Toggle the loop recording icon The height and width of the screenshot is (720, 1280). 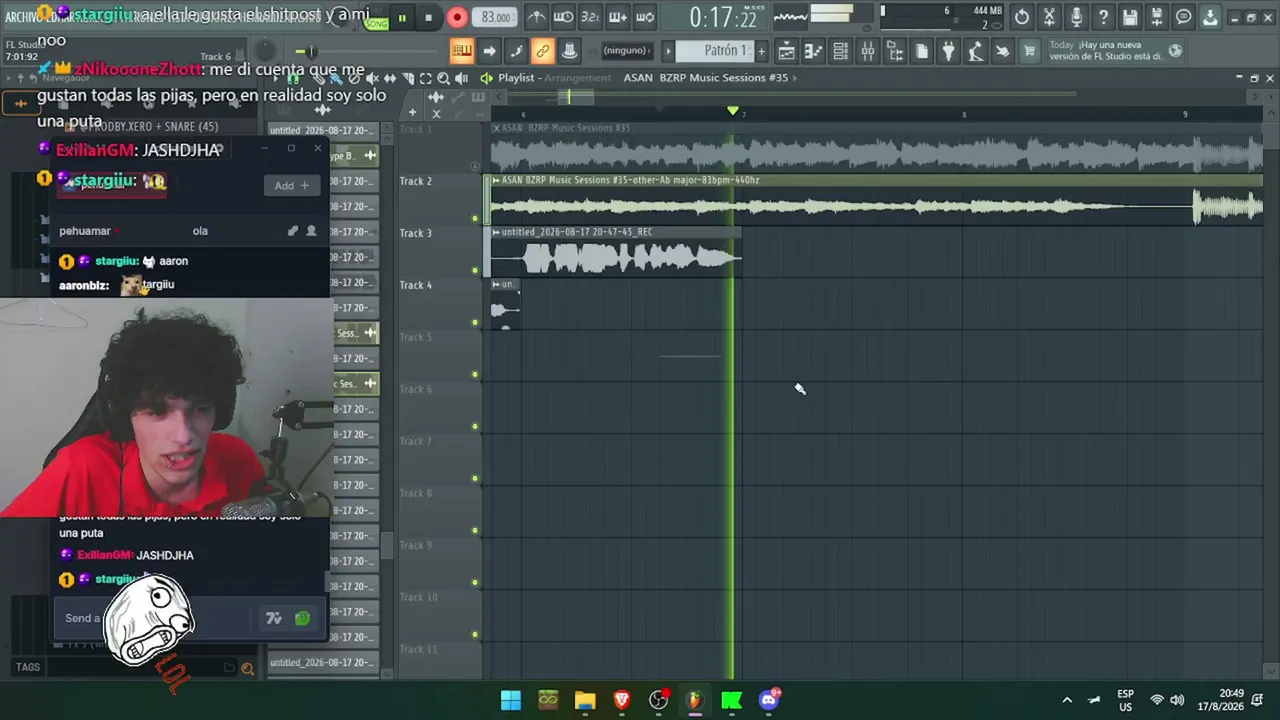(644, 17)
